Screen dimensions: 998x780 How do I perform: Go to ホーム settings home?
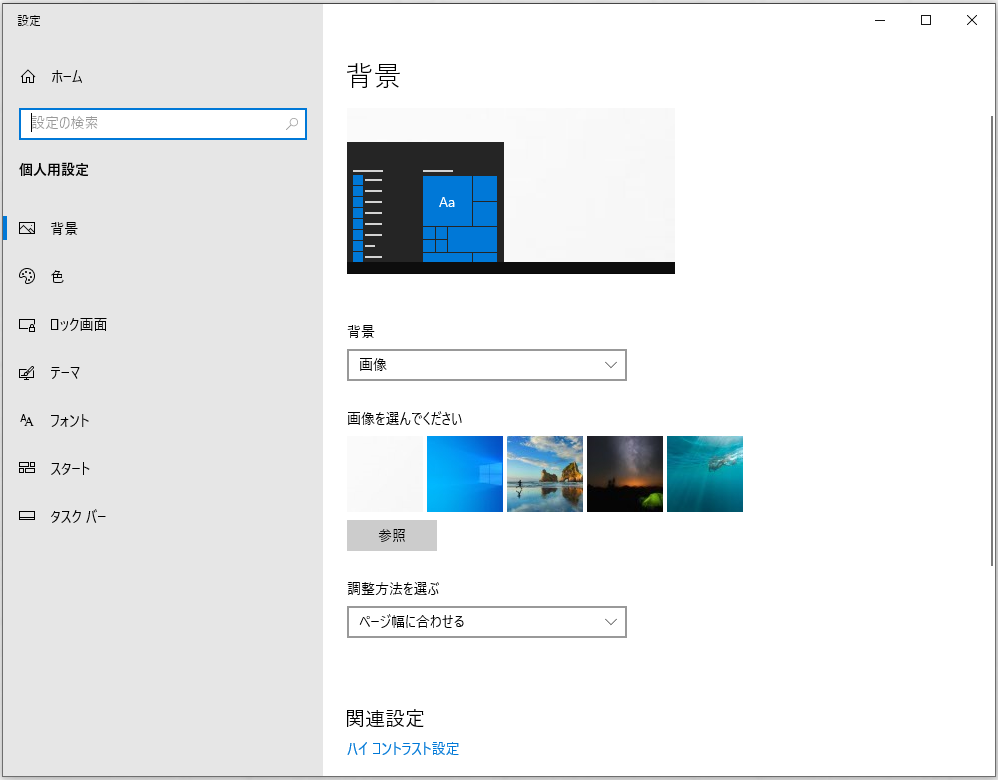162,77
